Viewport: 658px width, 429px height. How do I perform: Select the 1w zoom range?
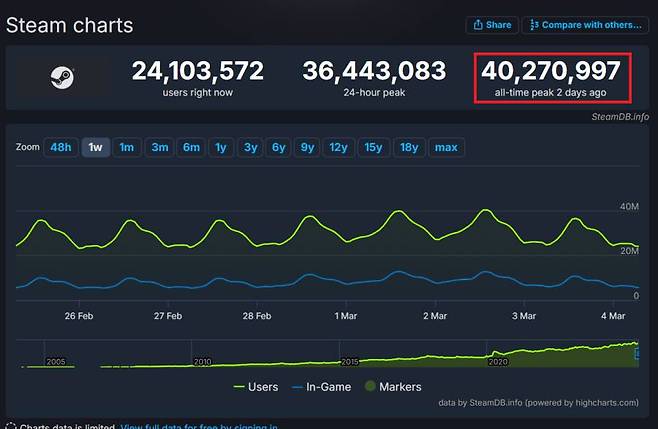pyautogui.click(x=96, y=147)
